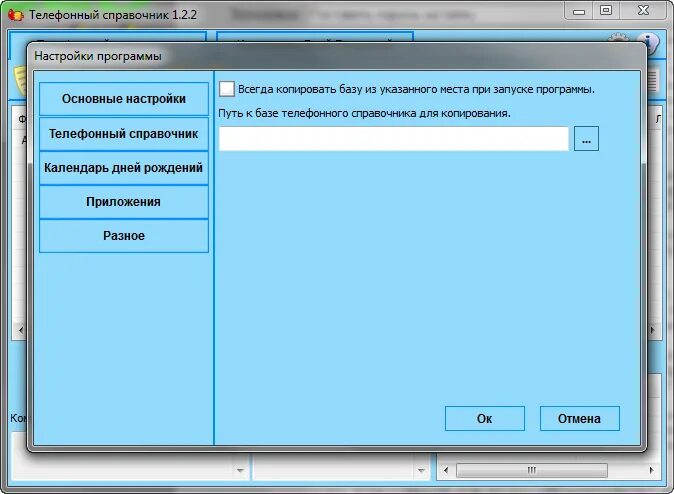Click the Телефонный справочник app icon in title bar
The image size is (674, 494).
pos(15,15)
